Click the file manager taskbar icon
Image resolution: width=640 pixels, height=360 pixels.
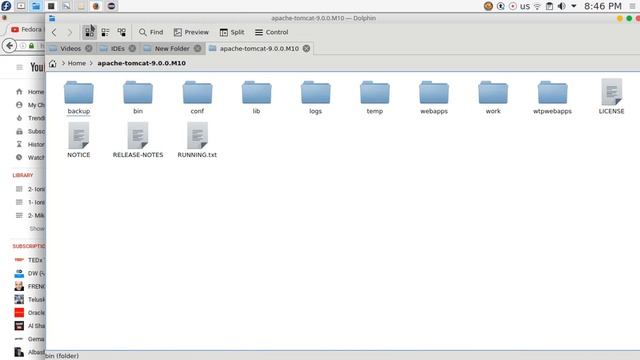point(36,6)
